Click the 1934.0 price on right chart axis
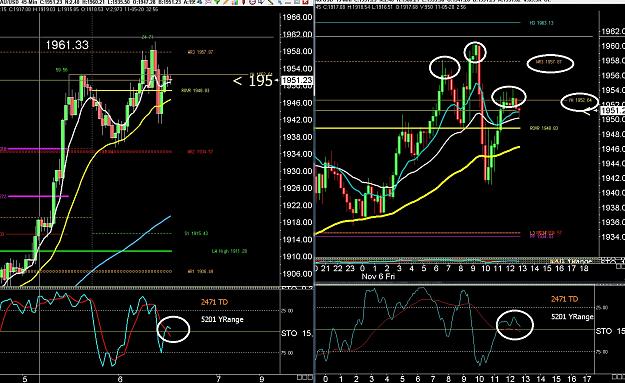 click(613, 237)
